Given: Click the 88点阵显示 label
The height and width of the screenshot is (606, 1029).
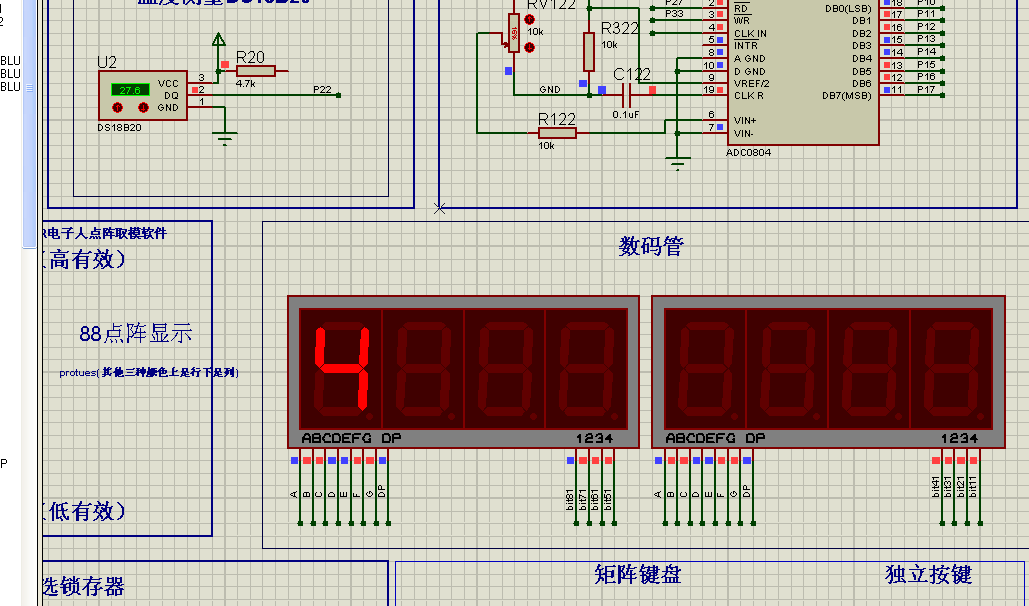Looking at the screenshot, I should coord(136,334).
